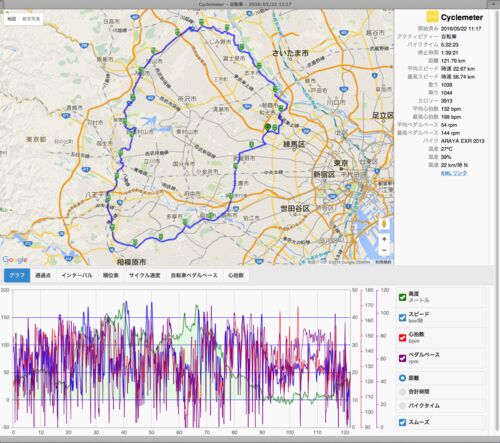Viewport: 500px width, 443px height.
Task: Click the 121.79 km distance value
Action: point(453,61)
